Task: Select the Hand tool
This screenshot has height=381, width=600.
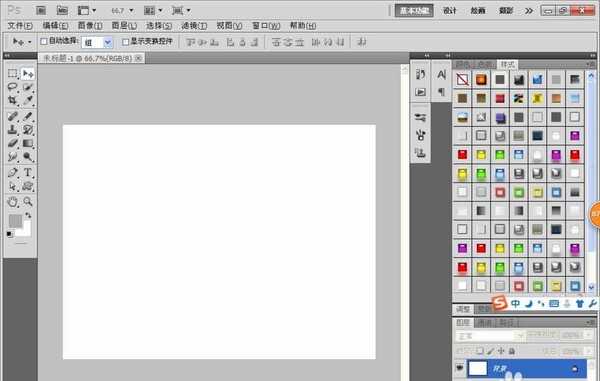Action: [x=13, y=202]
